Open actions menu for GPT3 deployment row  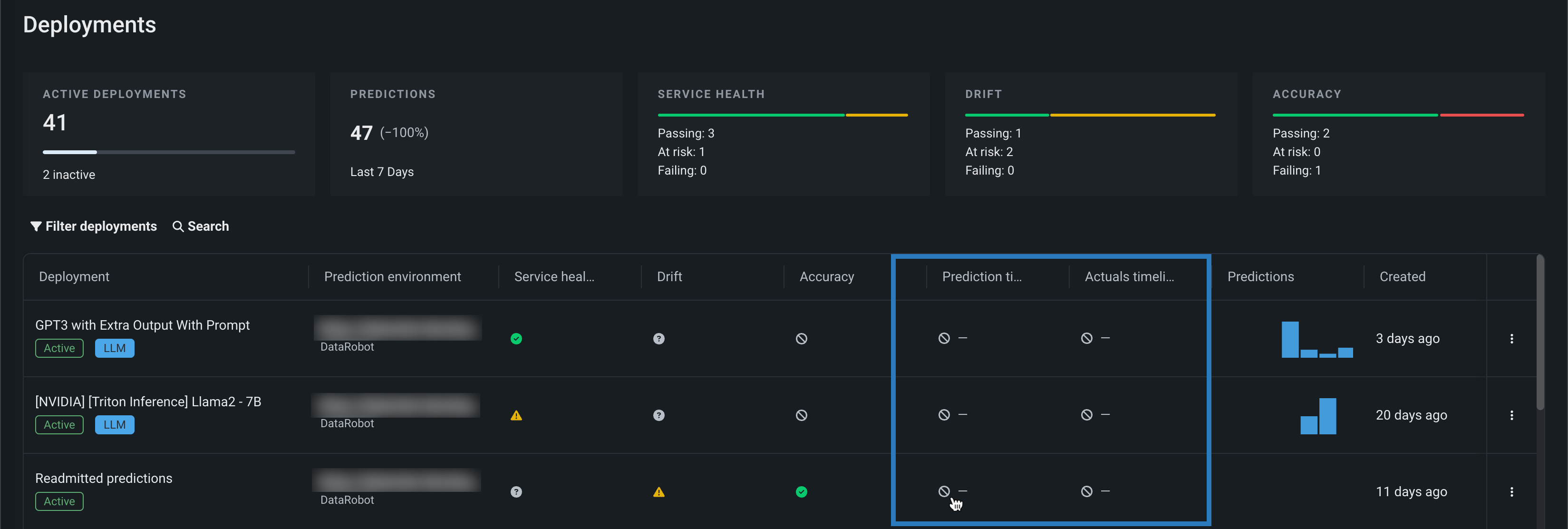[x=1511, y=338]
